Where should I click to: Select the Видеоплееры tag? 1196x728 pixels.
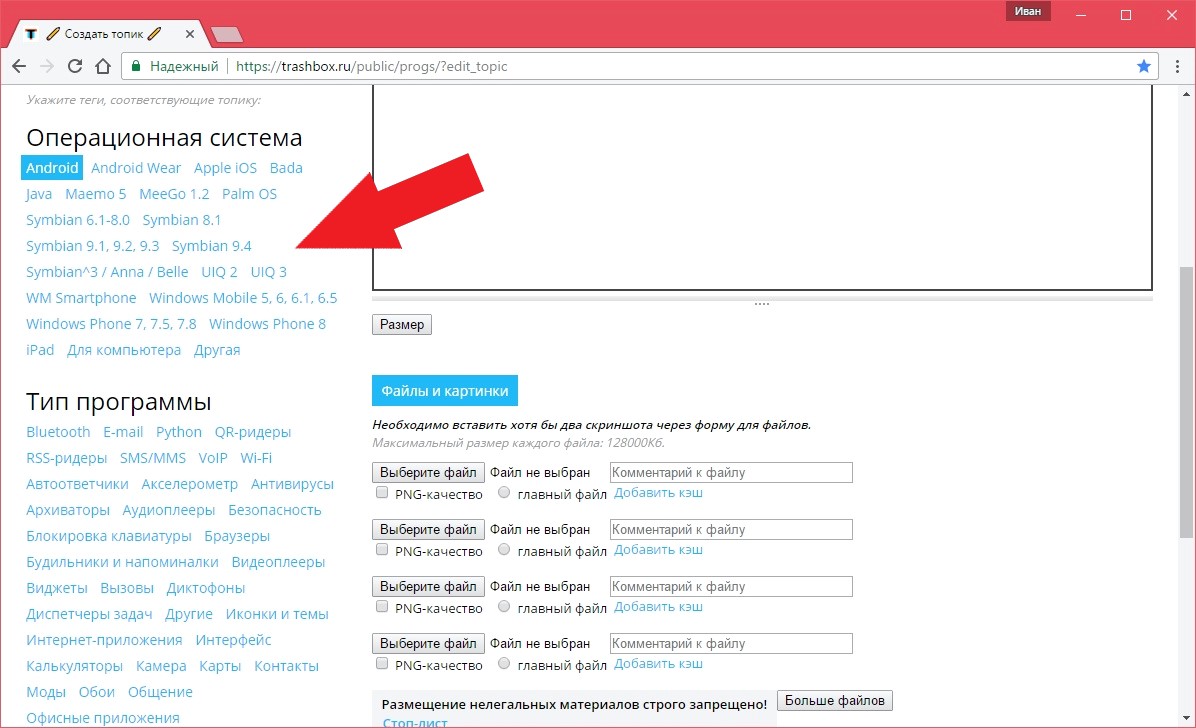pyautogui.click(x=278, y=562)
